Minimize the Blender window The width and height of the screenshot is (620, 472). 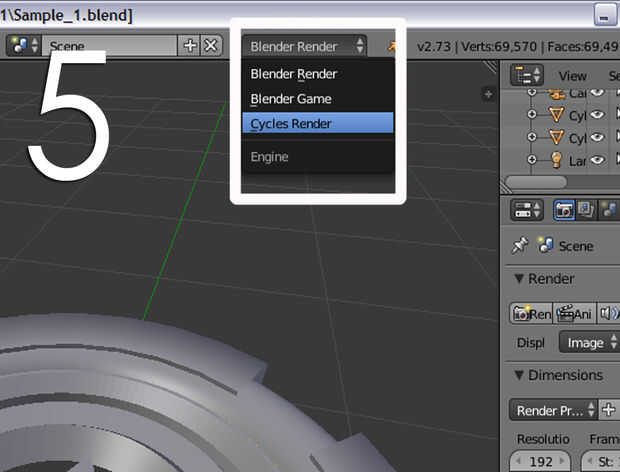(605, 15)
